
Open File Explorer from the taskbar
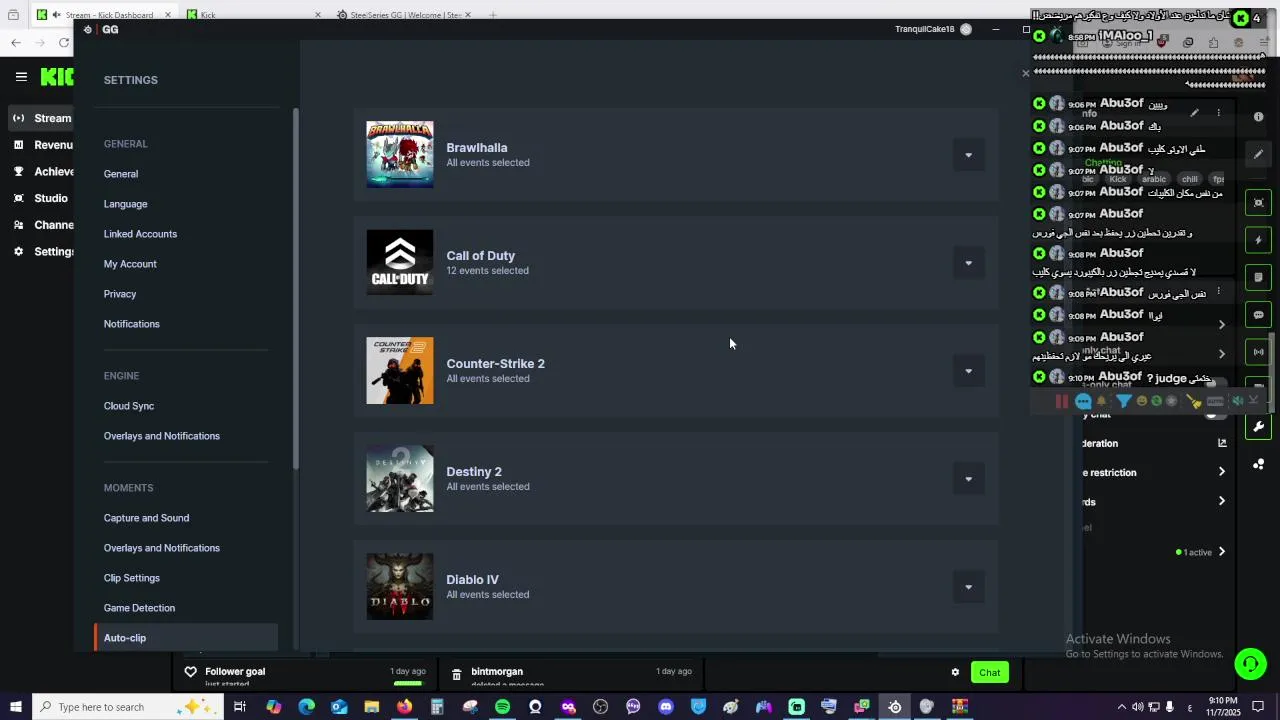point(371,707)
